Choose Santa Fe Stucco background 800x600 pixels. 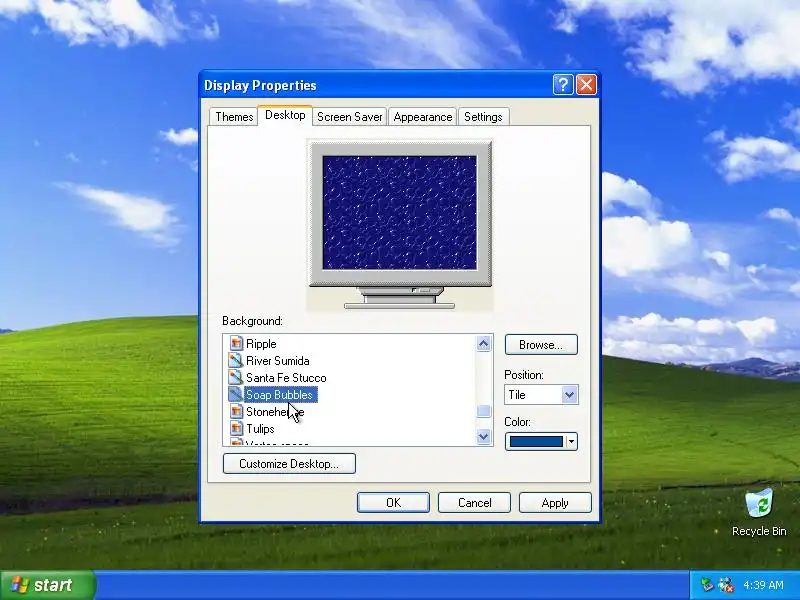pyautogui.click(x=286, y=378)
